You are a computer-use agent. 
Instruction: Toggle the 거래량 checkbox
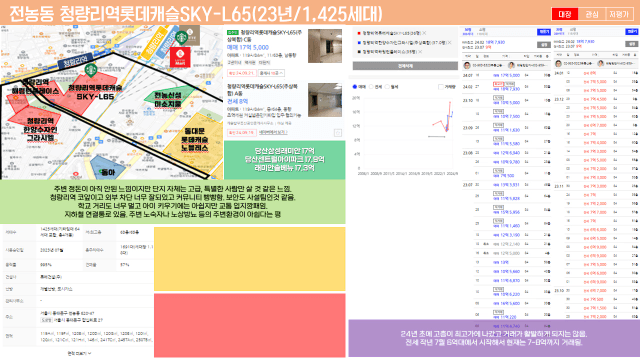coord(440,87)
